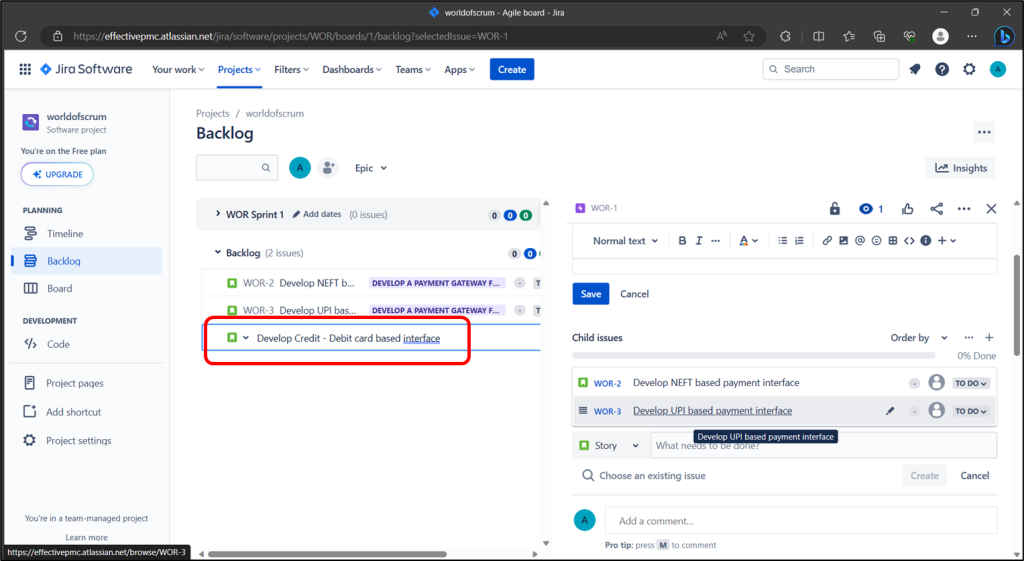Viewport: 1024px width, 561px height.
Task: Click Choose an existing issue
Action: pyautogui.click(x=644, y=475)
